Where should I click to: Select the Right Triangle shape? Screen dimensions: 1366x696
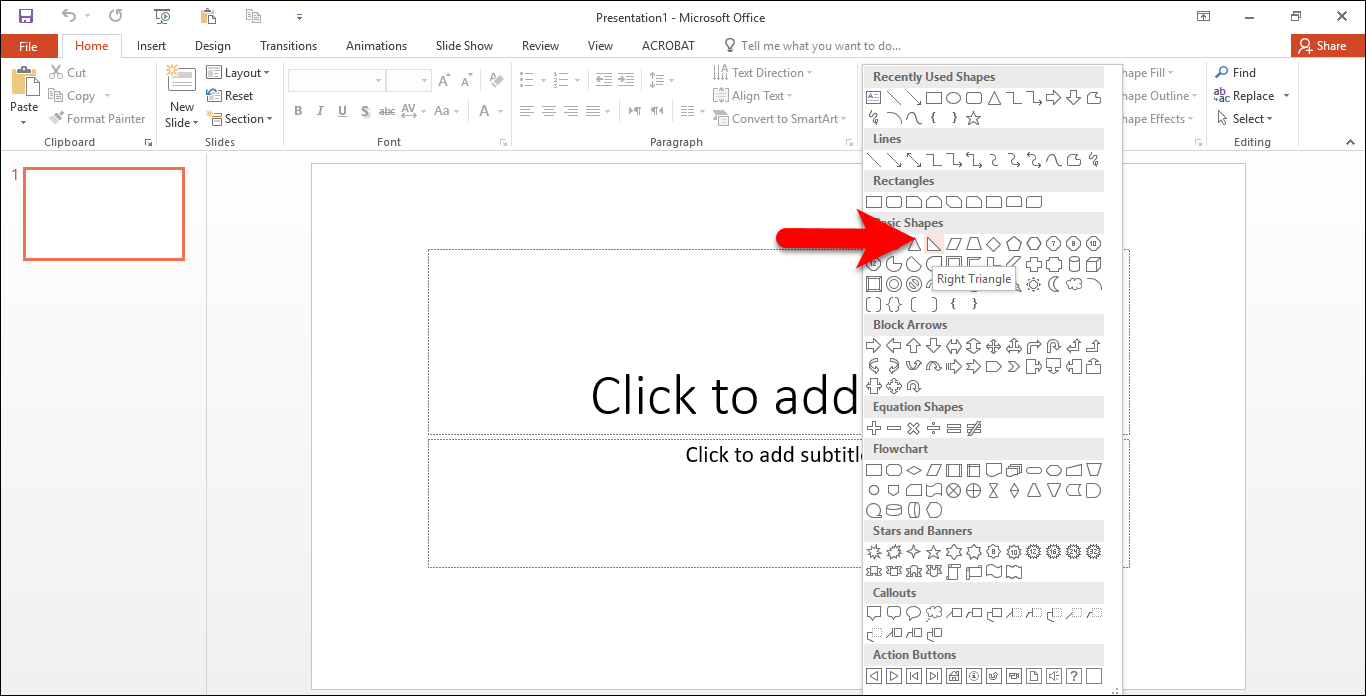pyautogui.click(x=934, y=244)
